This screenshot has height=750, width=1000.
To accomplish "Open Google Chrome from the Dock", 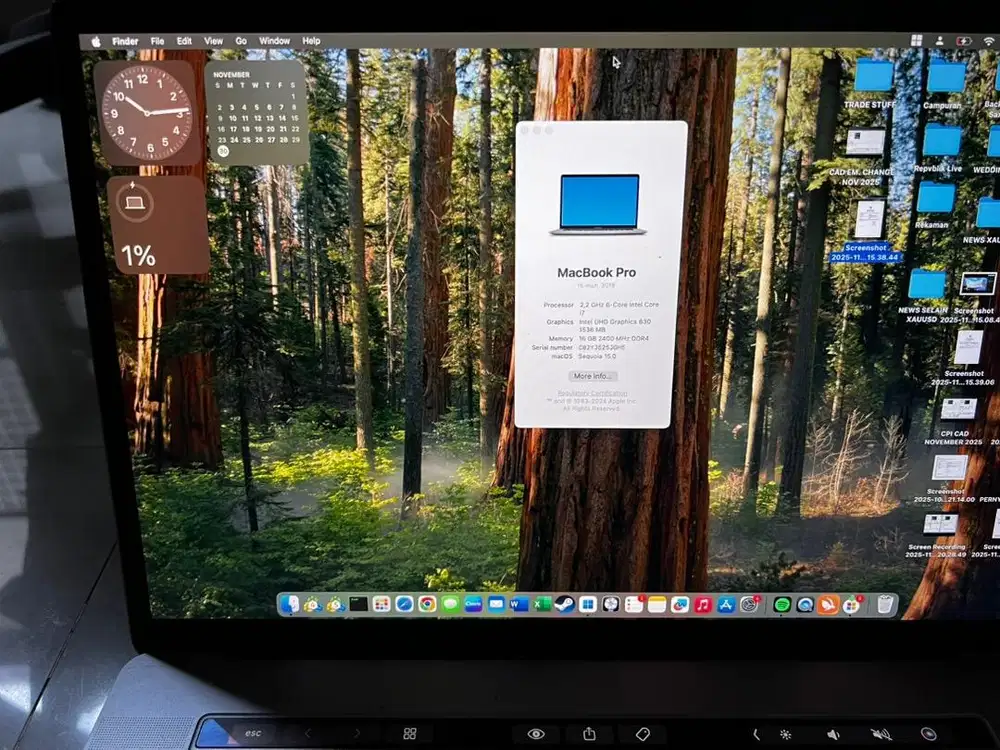I will pos(426,605).
